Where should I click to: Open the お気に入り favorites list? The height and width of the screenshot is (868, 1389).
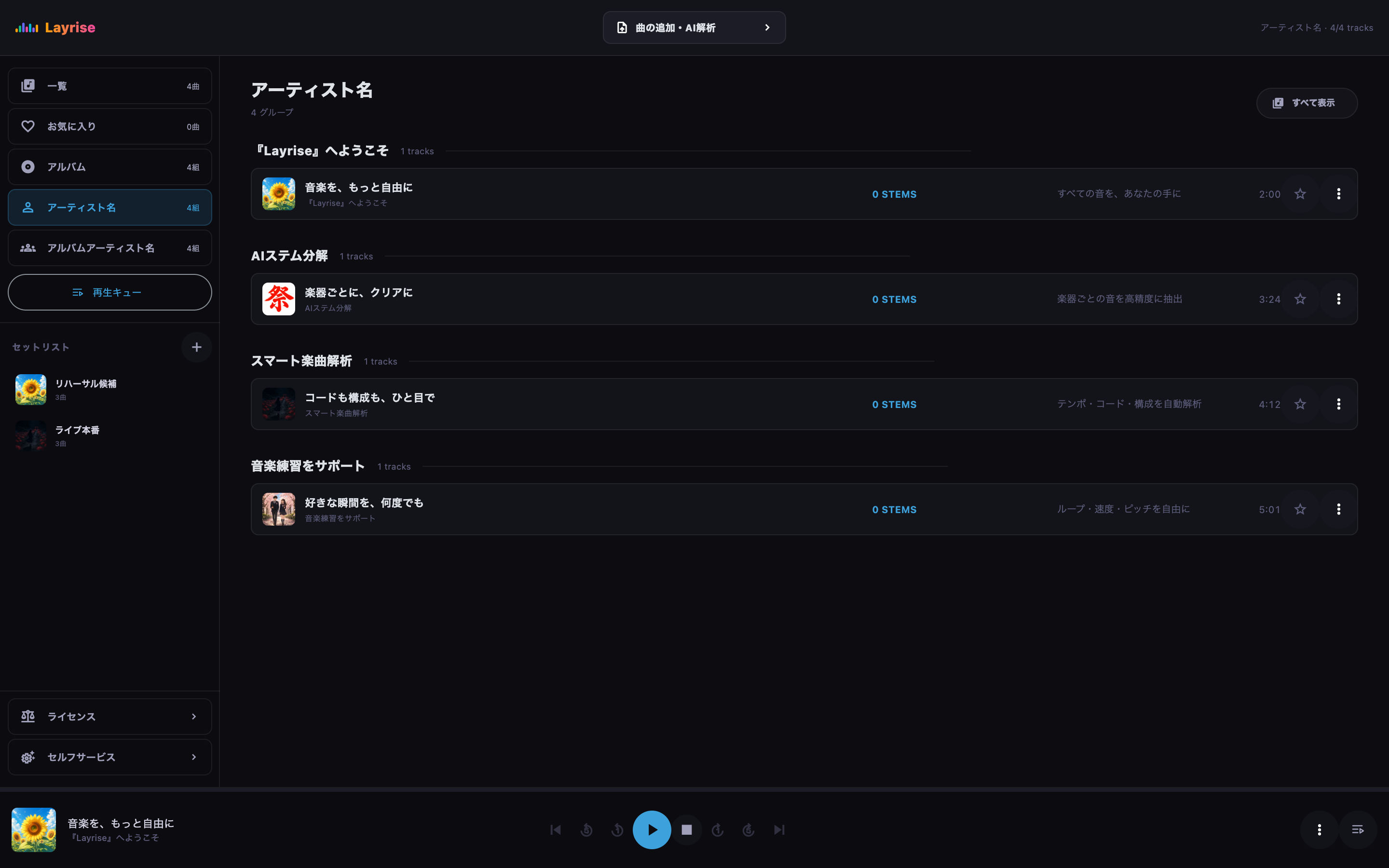click(x=109, y=126)
